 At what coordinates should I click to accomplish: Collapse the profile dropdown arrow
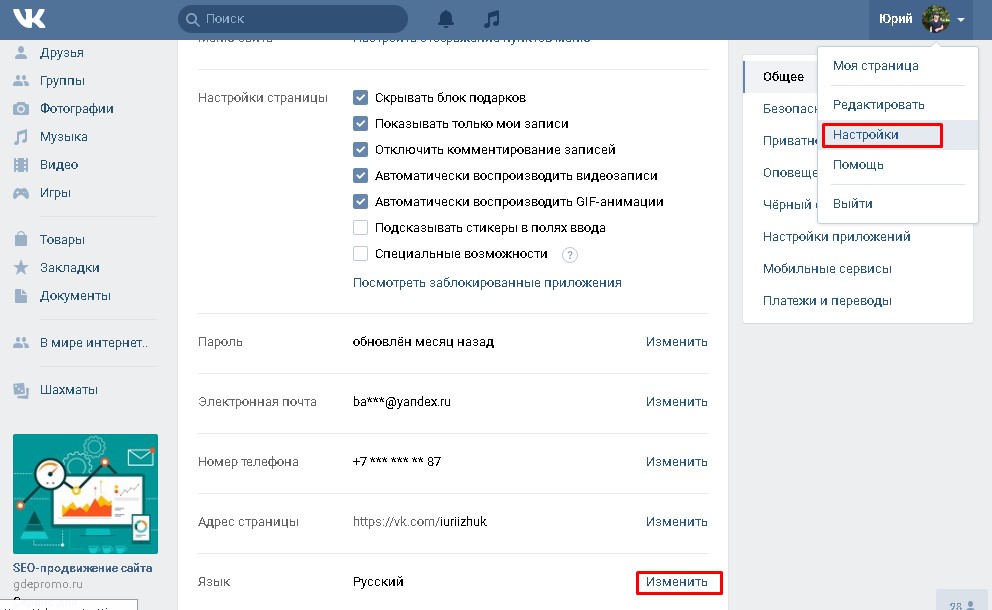click(x=961, y=20)
